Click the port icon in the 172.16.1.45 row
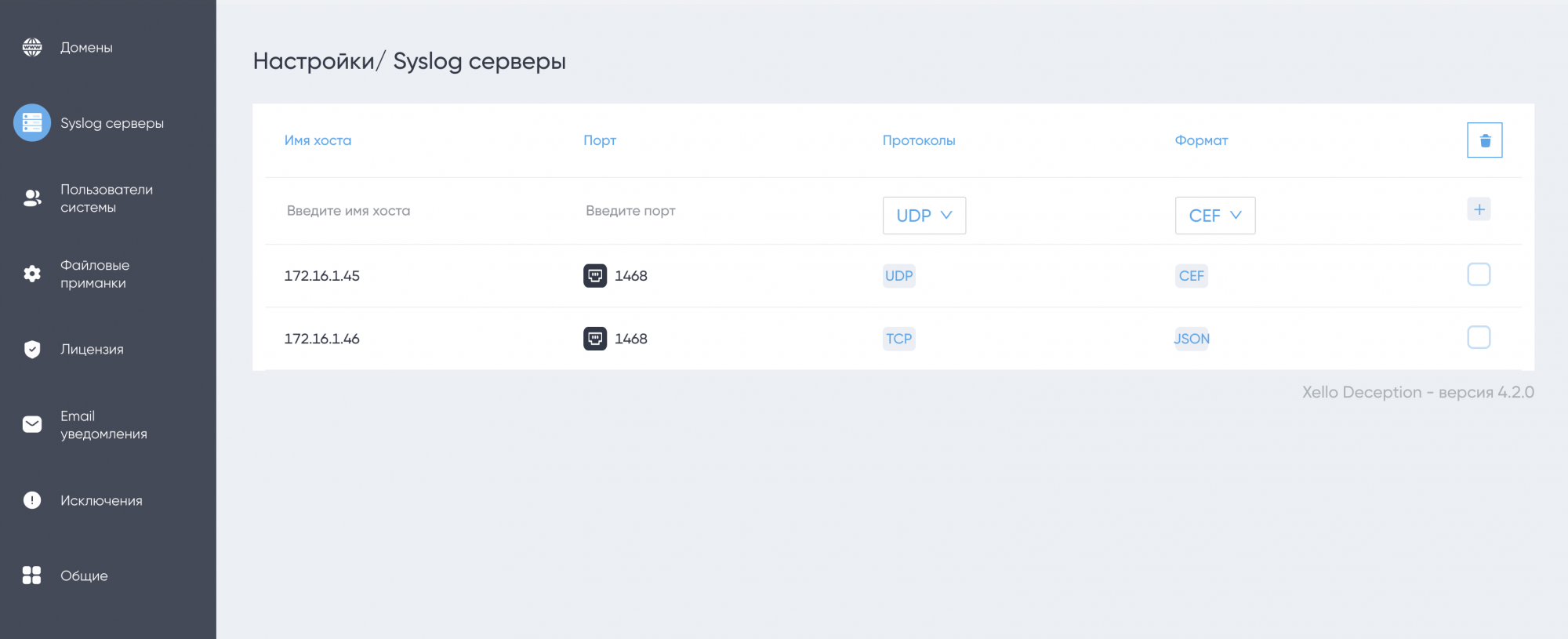The height and width of the screenshot is (639, 1568). click(595, 276)
